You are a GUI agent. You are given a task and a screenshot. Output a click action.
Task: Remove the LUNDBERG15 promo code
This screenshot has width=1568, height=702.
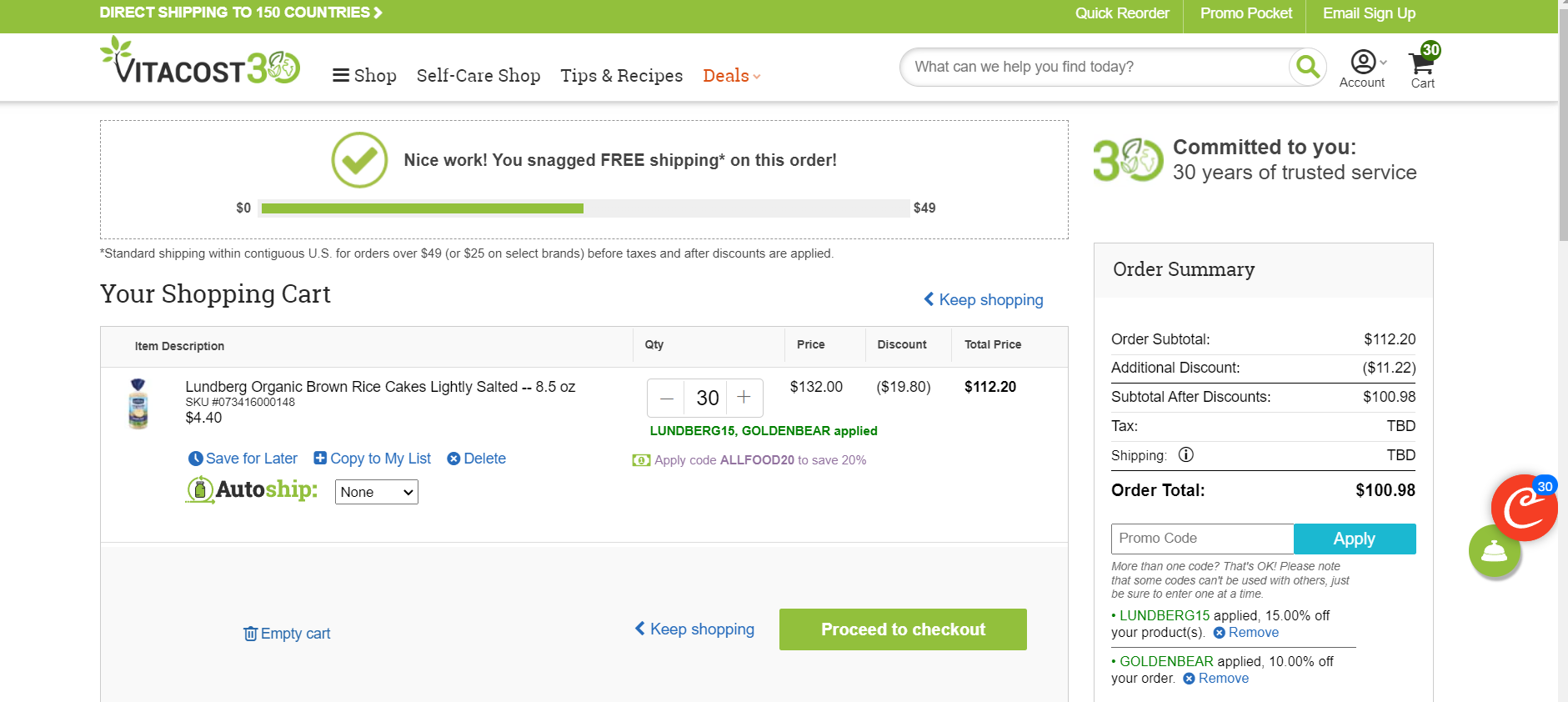click(x=1246, y=633)
